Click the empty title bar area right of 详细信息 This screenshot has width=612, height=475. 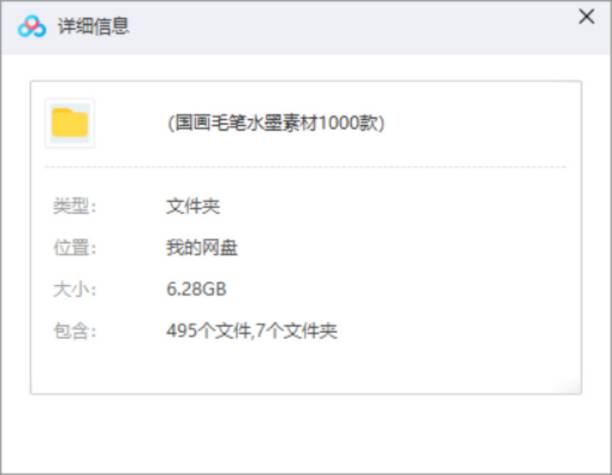click(x=350, y=27)
